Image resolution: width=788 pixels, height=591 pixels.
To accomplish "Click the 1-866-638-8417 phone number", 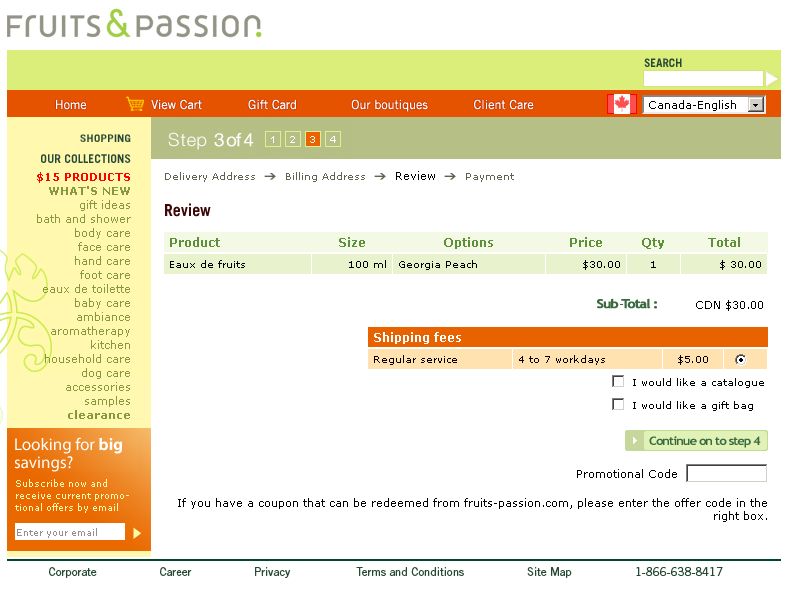I will click(679, 572).
